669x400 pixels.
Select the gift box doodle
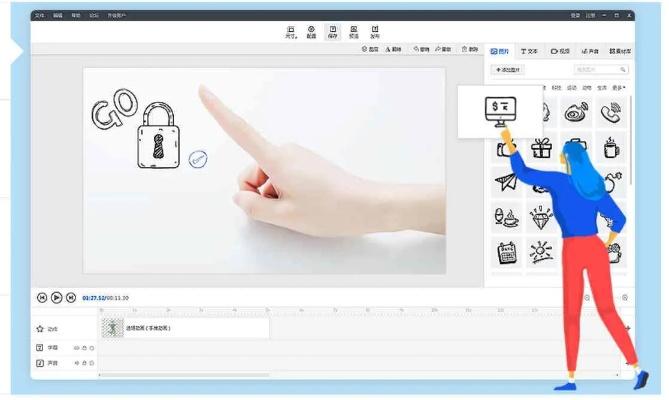click(x=541, y=148)
